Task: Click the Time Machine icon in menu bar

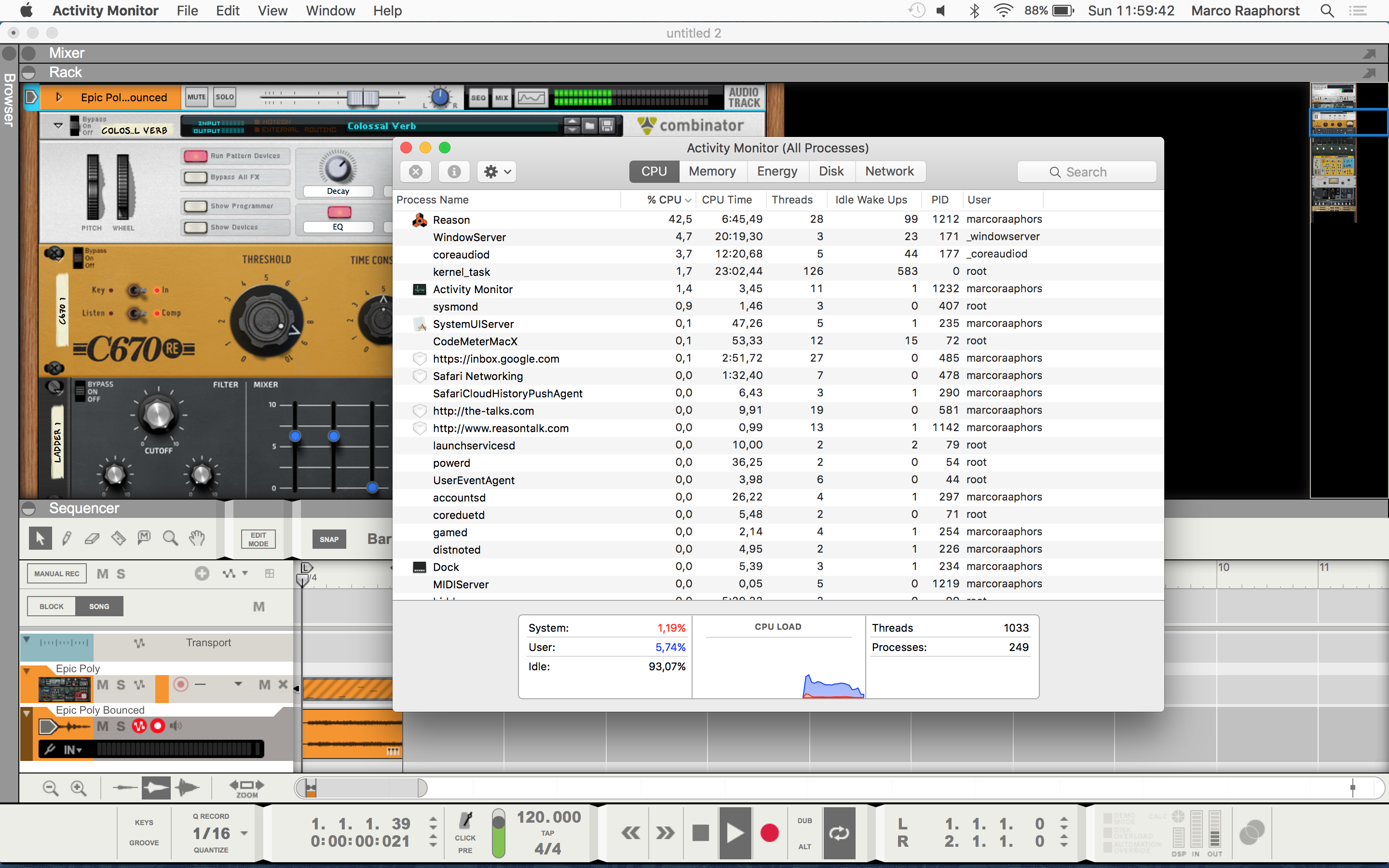Action: [917, 10]
